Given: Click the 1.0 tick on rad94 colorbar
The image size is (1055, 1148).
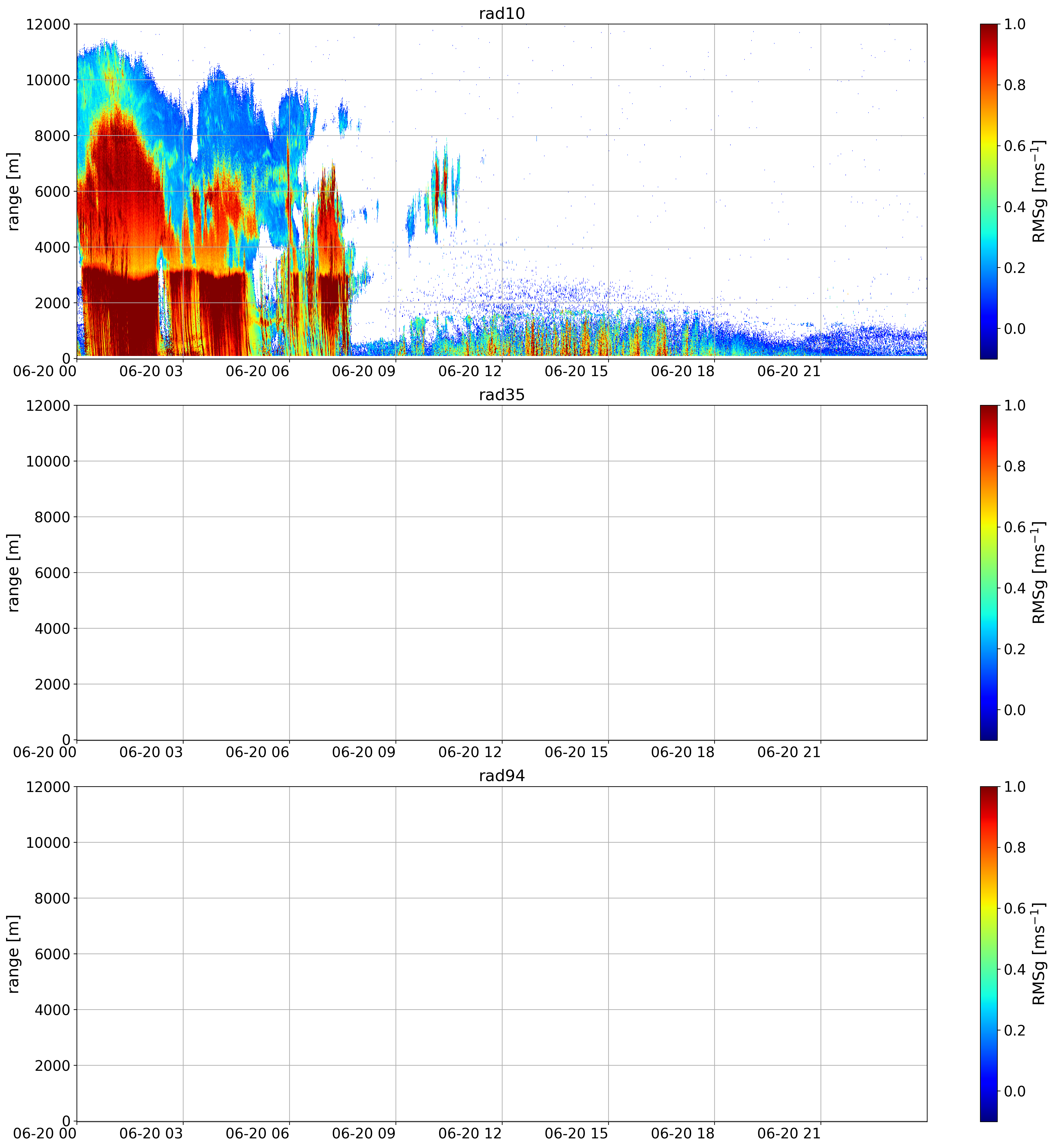Looking at the screenshot, I should click(x=1014, y=787).
